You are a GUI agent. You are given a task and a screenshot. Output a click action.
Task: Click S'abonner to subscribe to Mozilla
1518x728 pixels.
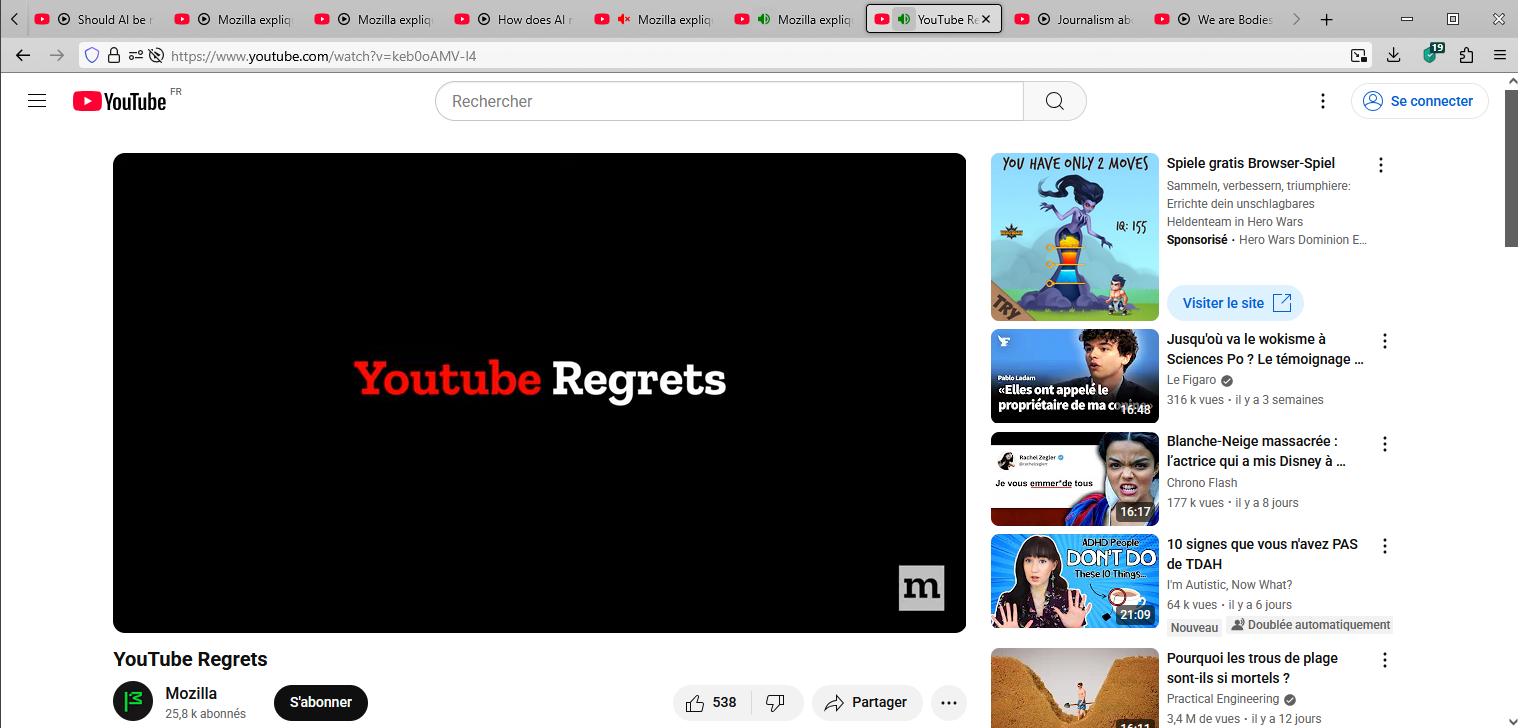point(321,703)
